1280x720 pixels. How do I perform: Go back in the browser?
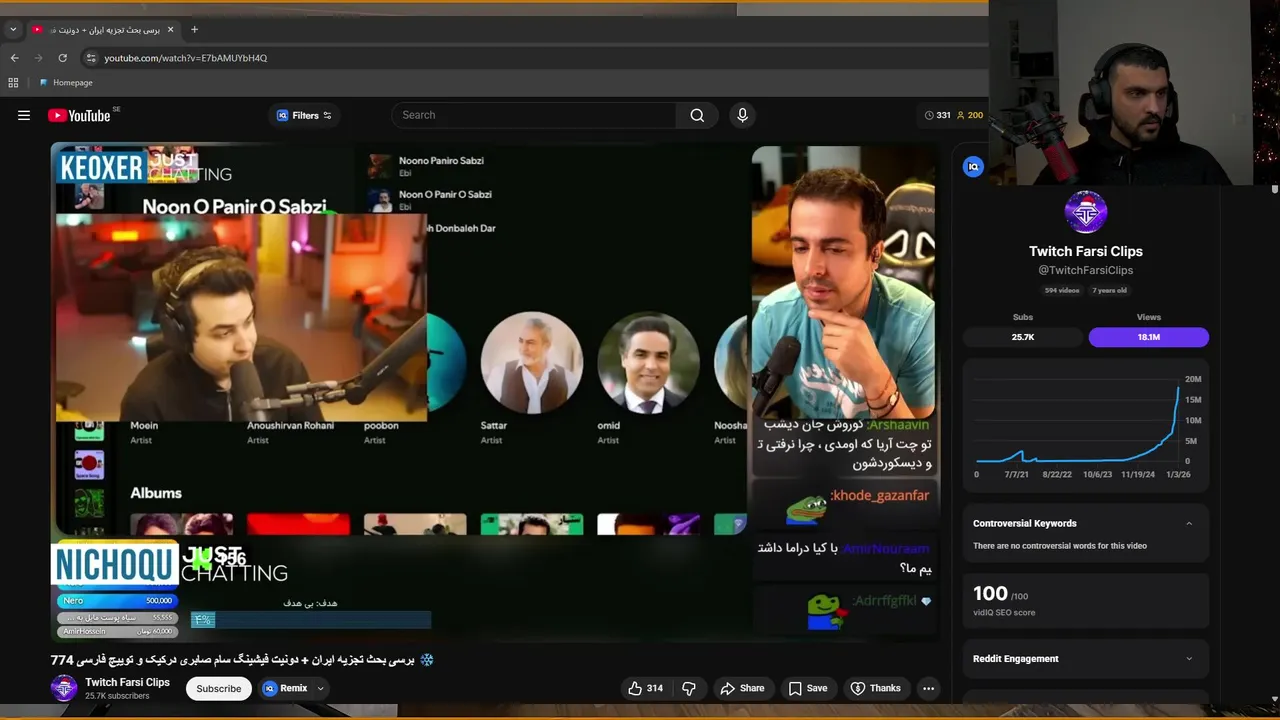tap(14, 58)
